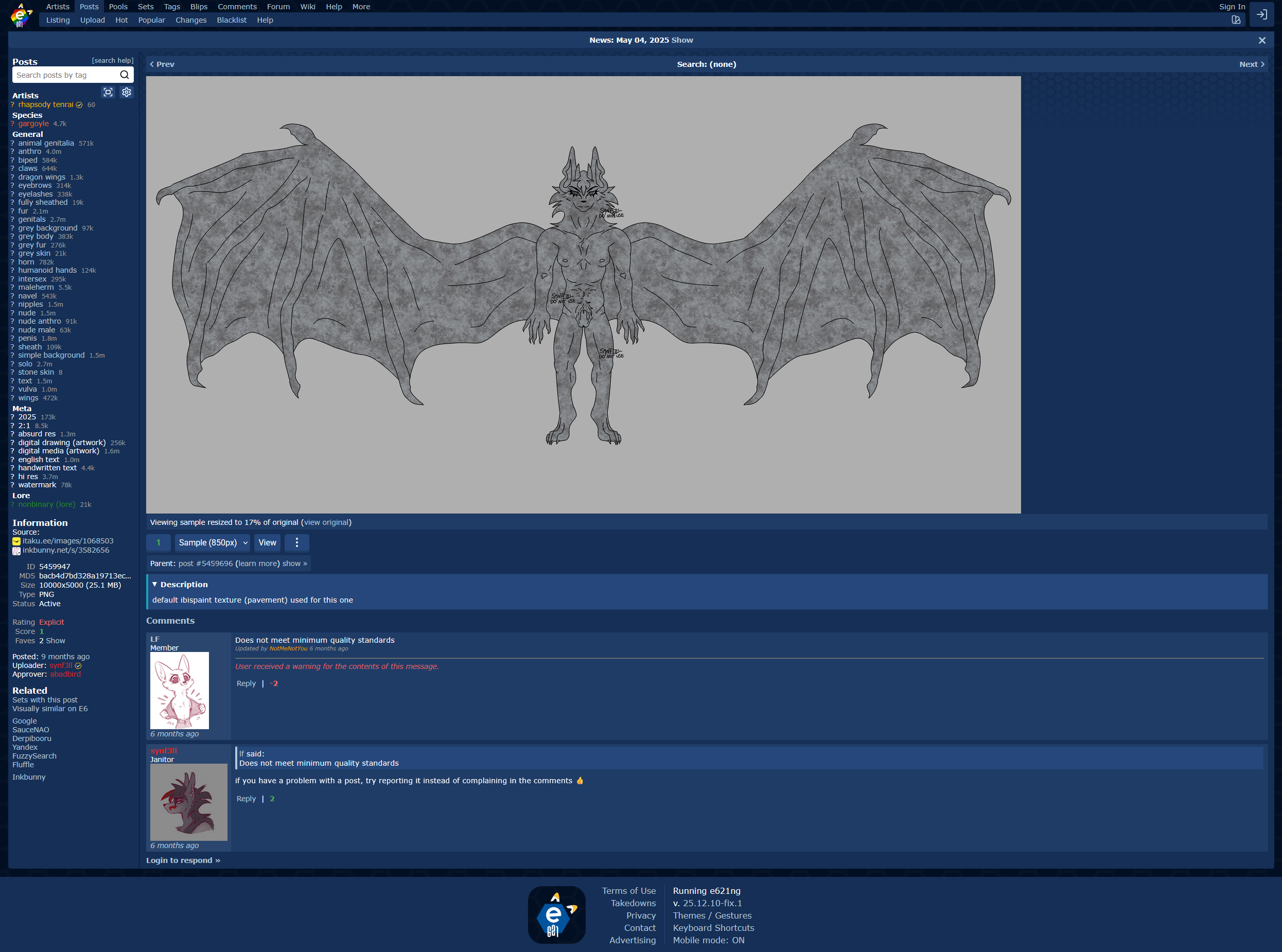The width and height of the screenshot is (1282, 952).
Task: Click the search magnifier icon
Action: [125, 75]
